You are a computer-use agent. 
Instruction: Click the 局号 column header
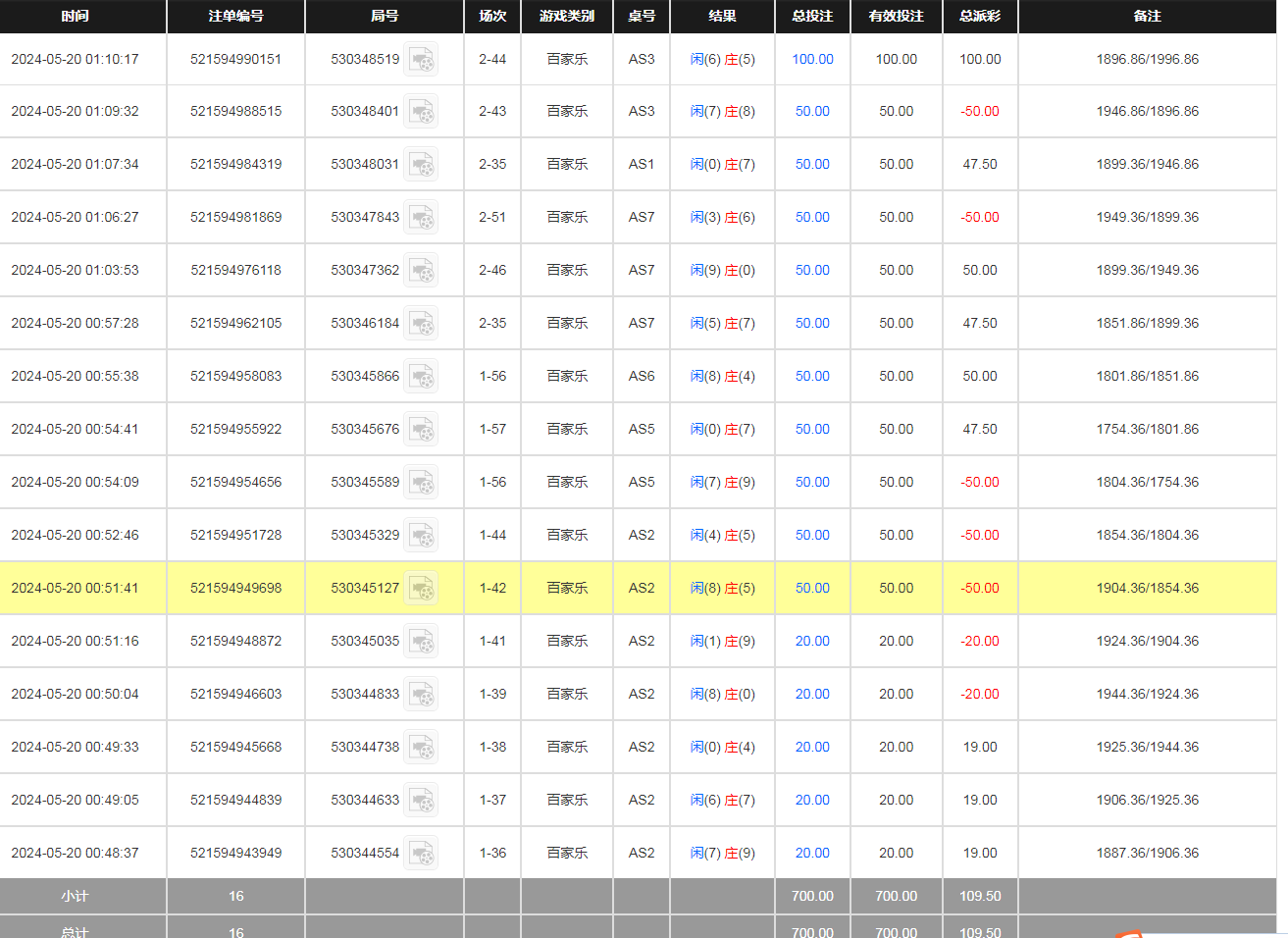385,16
